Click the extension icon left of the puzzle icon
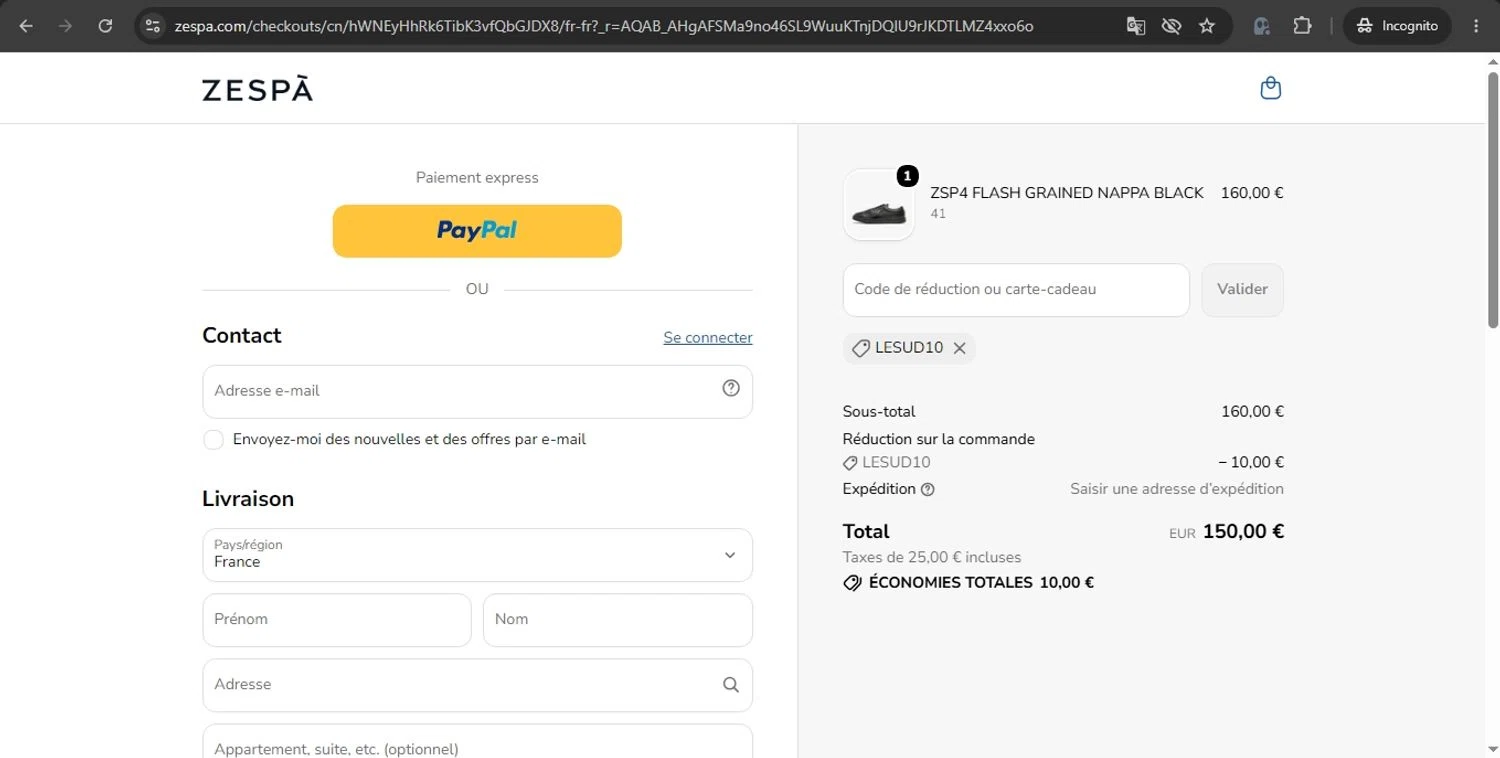This screenshot has width=1500, height=758. (1262, 26)
